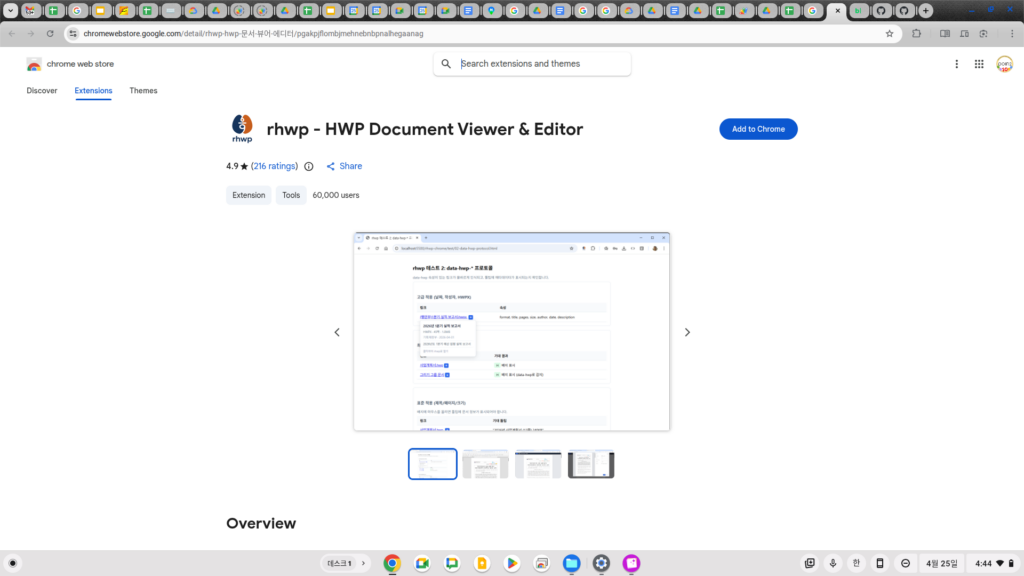The image size is (1024, 576).
Task: Click the Add to Chrome button
Action: pos(758,129)
